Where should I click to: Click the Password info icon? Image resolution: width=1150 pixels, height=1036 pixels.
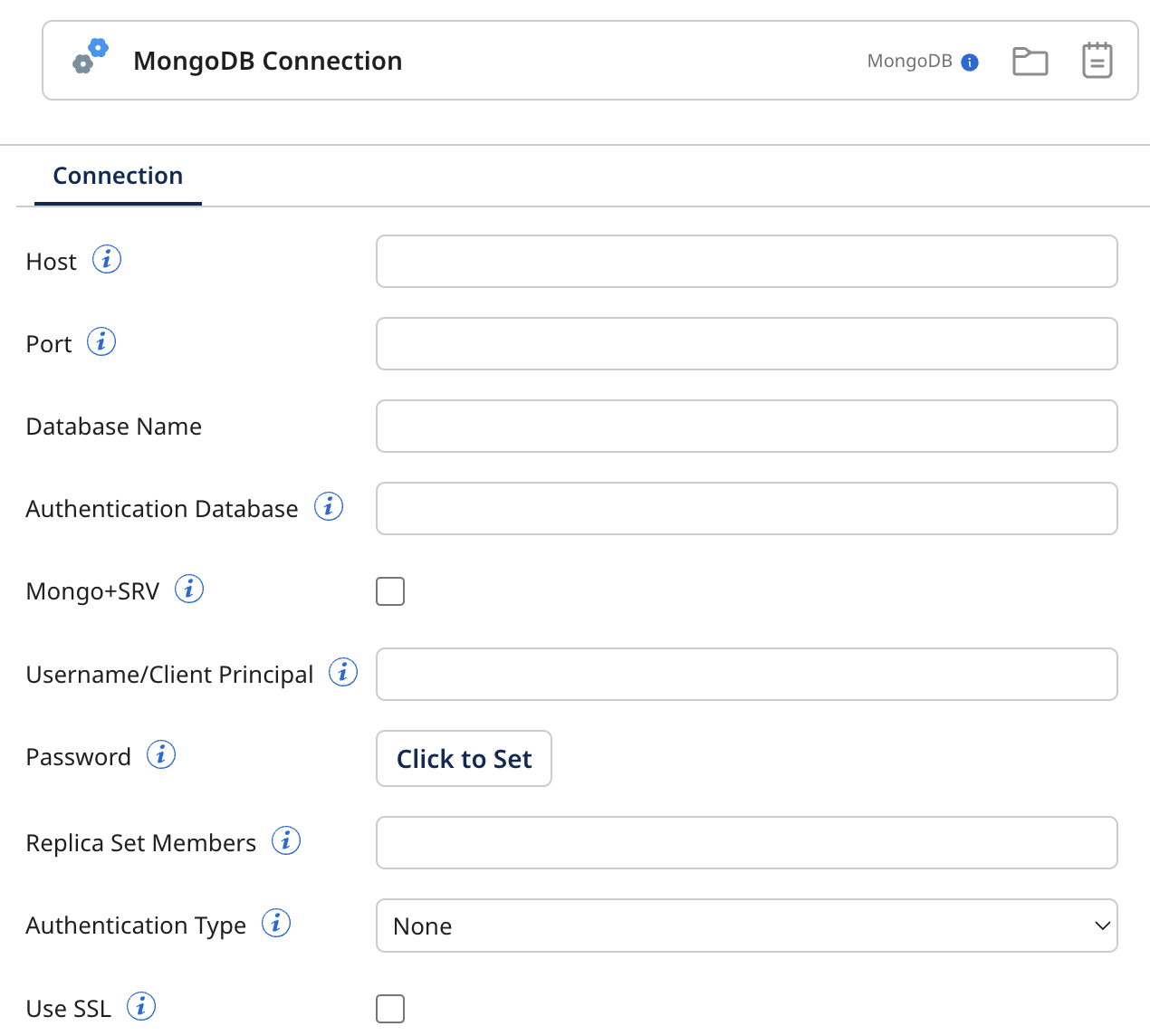pyautogui.click(x=160, y=753)
